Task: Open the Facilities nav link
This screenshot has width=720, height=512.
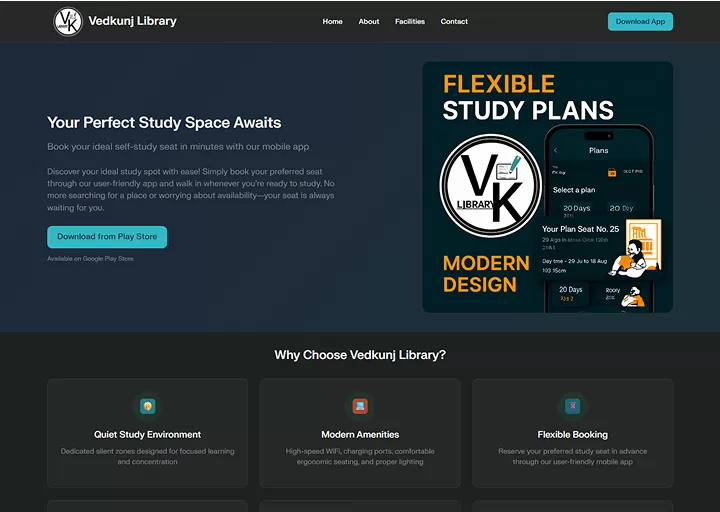Action: coord(410,22)
